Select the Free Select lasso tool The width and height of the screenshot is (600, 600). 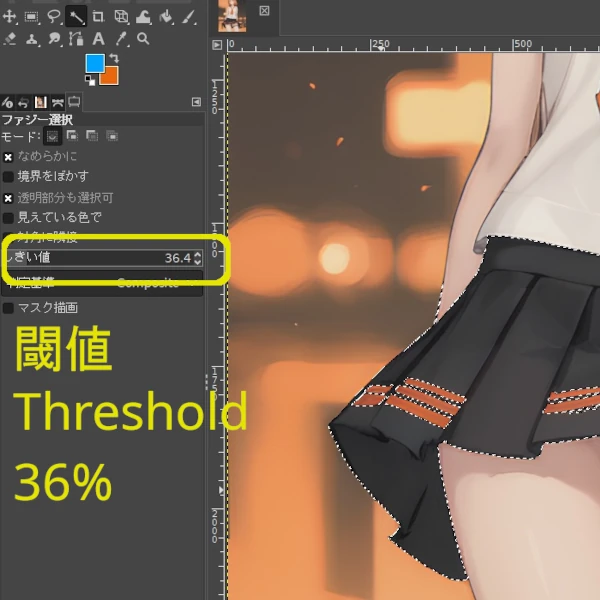(54, 16)
